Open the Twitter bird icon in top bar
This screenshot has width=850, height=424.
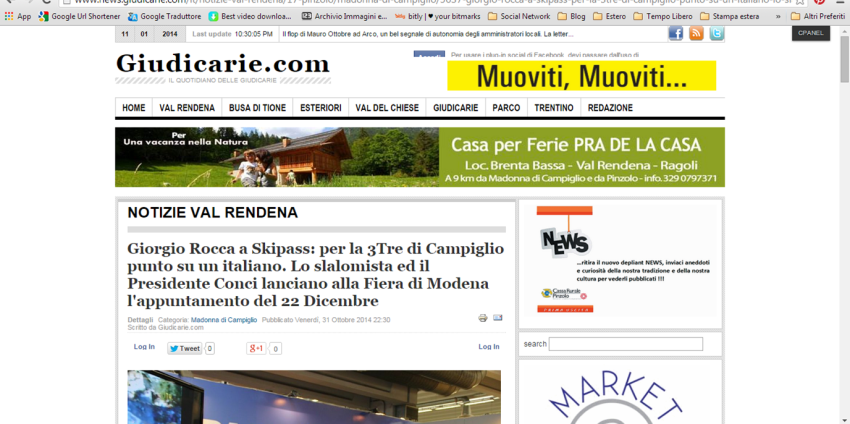click(x=717, y=34)
